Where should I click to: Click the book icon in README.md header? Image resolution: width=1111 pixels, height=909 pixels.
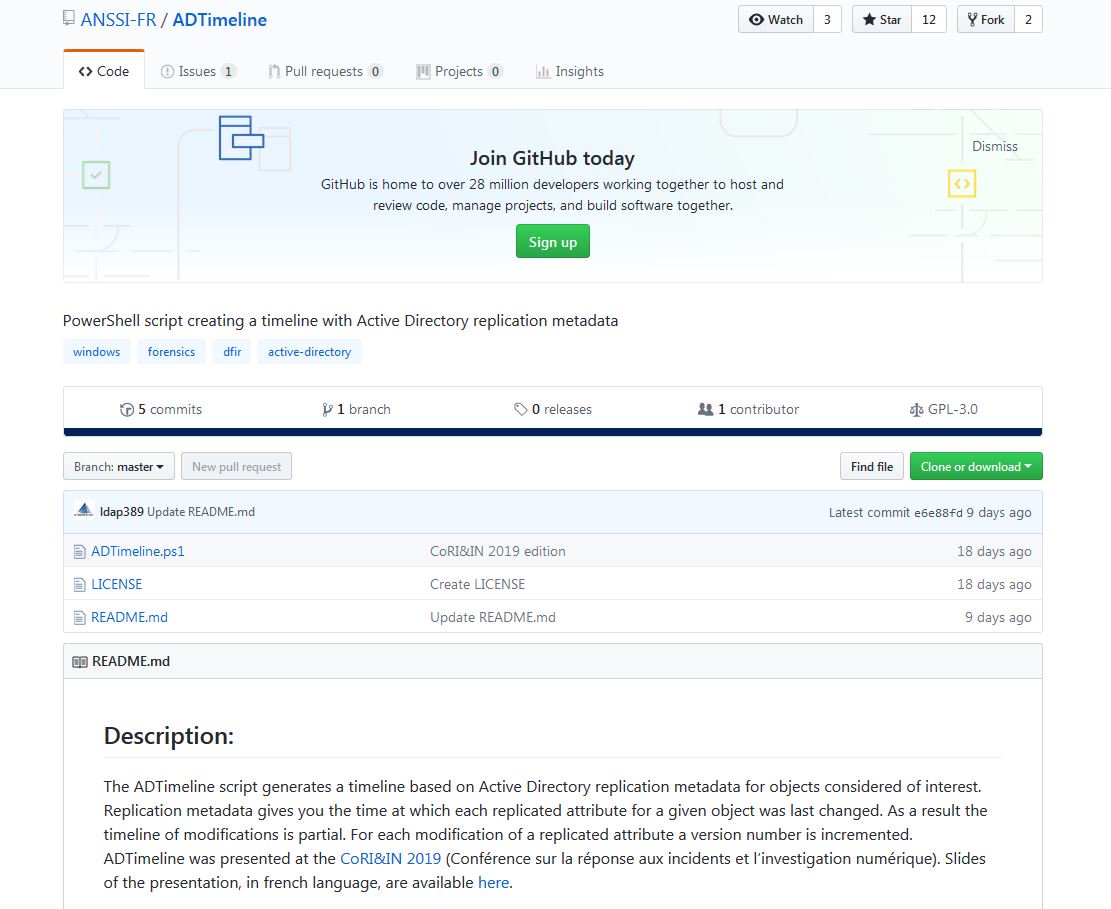80,662
